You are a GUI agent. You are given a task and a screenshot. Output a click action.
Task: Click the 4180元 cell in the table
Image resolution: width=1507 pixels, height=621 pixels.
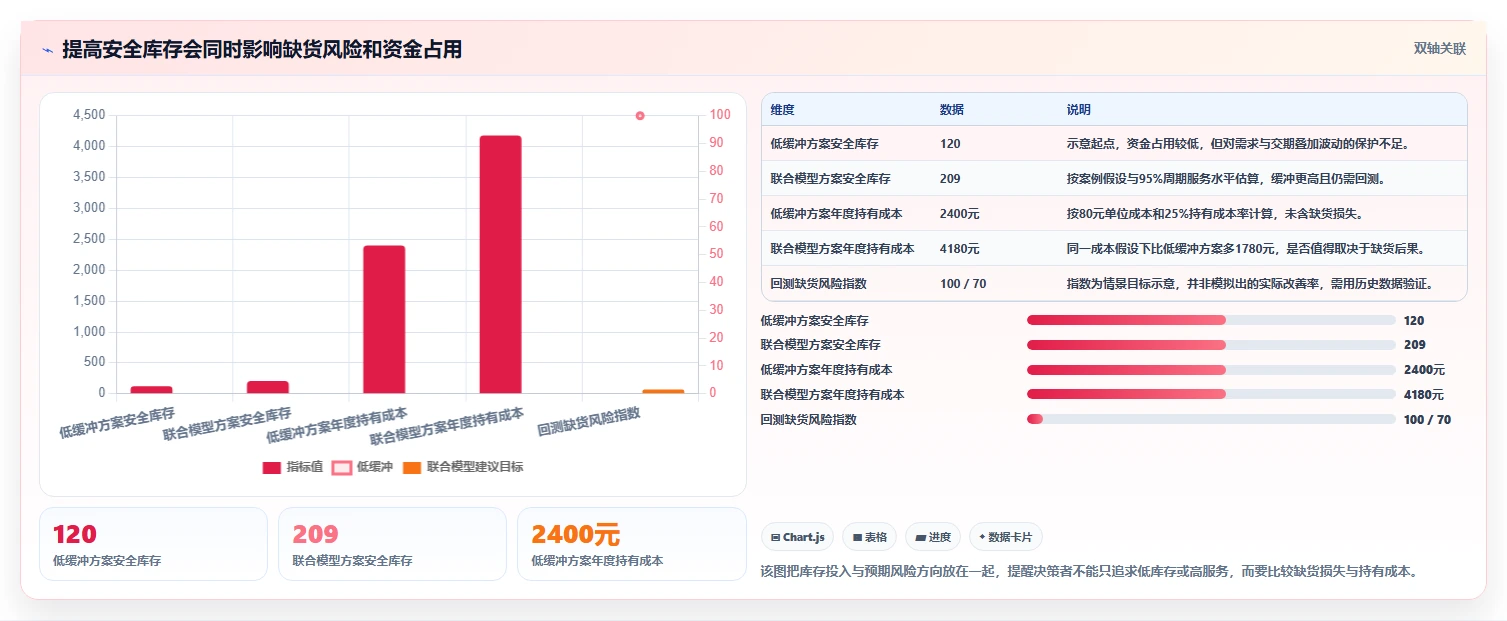[x=960, y=249]
